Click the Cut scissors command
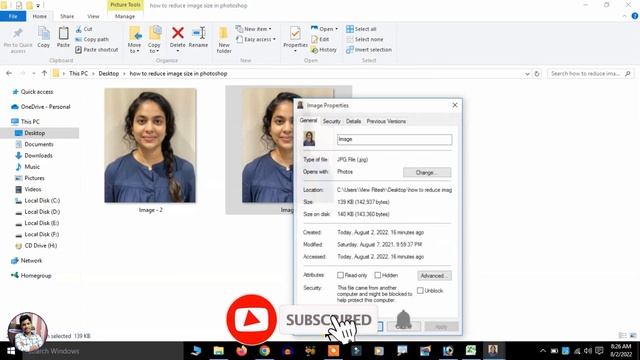Image resolution: width=640 pixels, height=360 pixels. pos(84,29)
